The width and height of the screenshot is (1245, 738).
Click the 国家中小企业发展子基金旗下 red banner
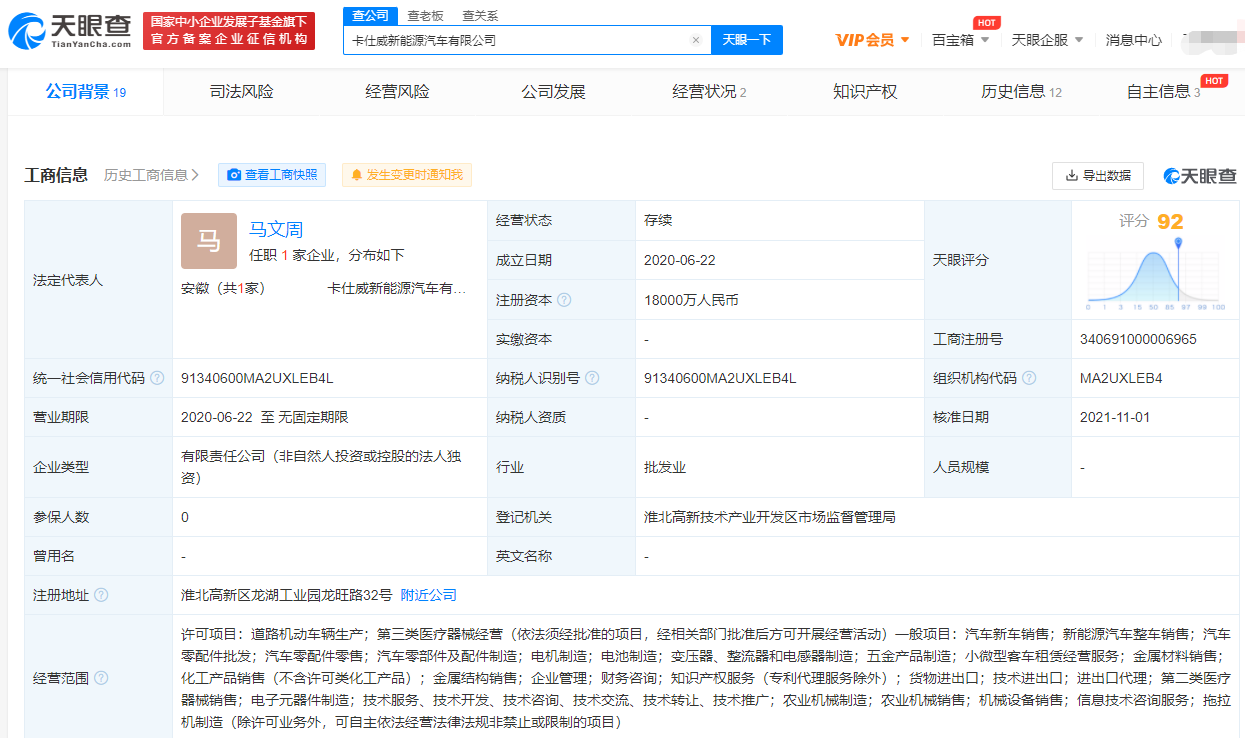(229, 31)
